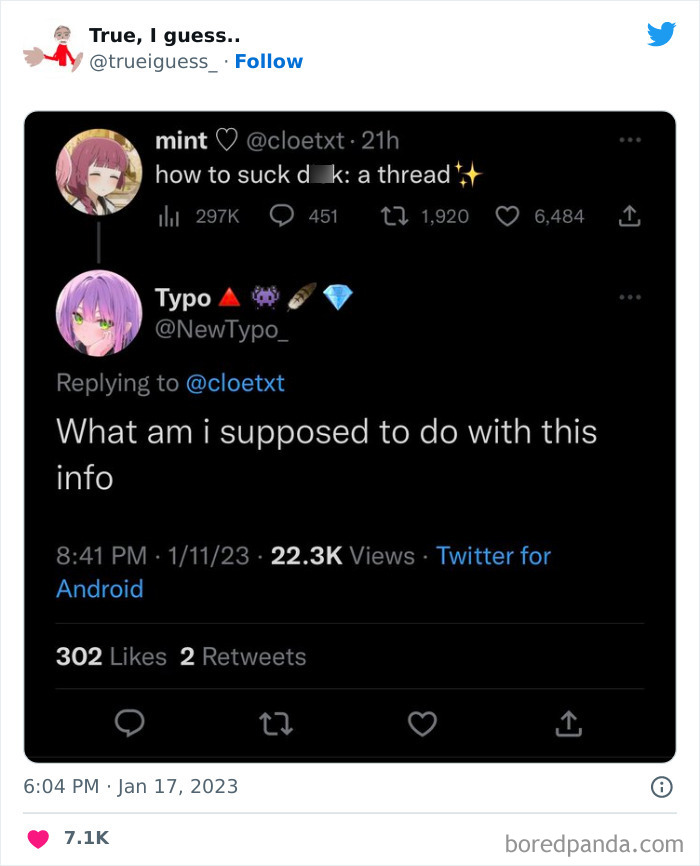Click the Twitter for Android link
Image resolution: width=700 pixels, height=866 pixels.
493,556
